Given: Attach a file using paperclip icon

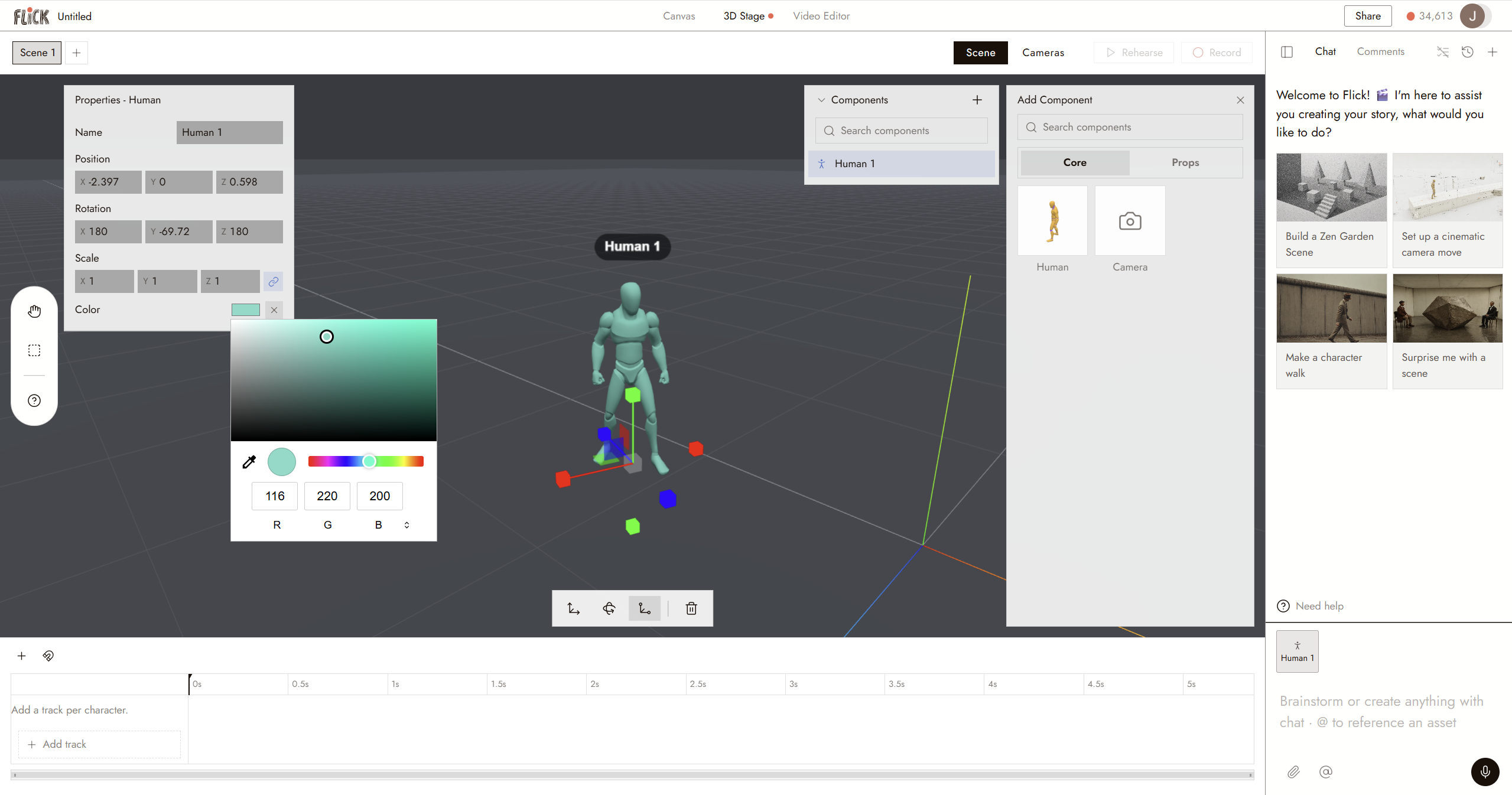Looking at the screenshot, I should click(x=1293, y=772).
